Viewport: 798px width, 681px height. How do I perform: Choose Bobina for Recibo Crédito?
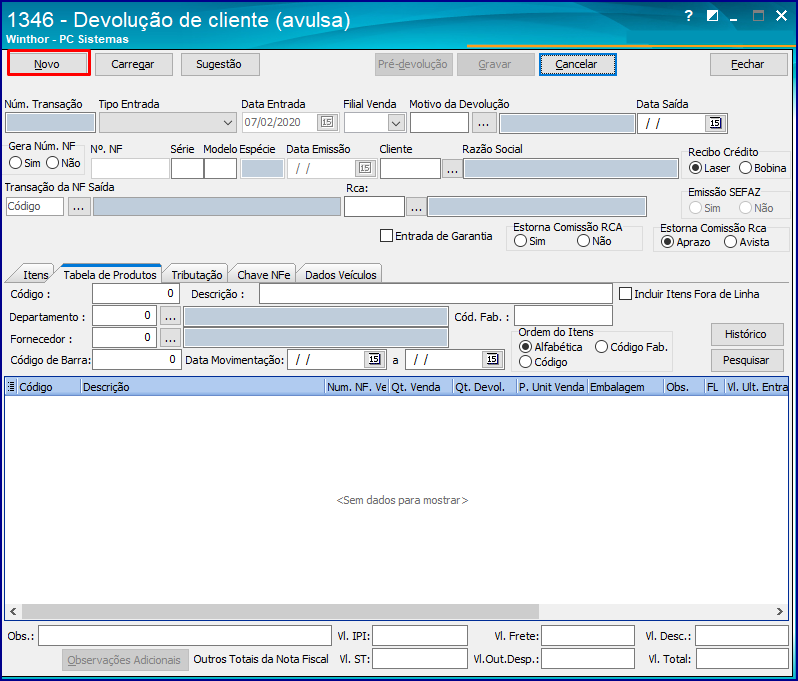tap(762, 168)
